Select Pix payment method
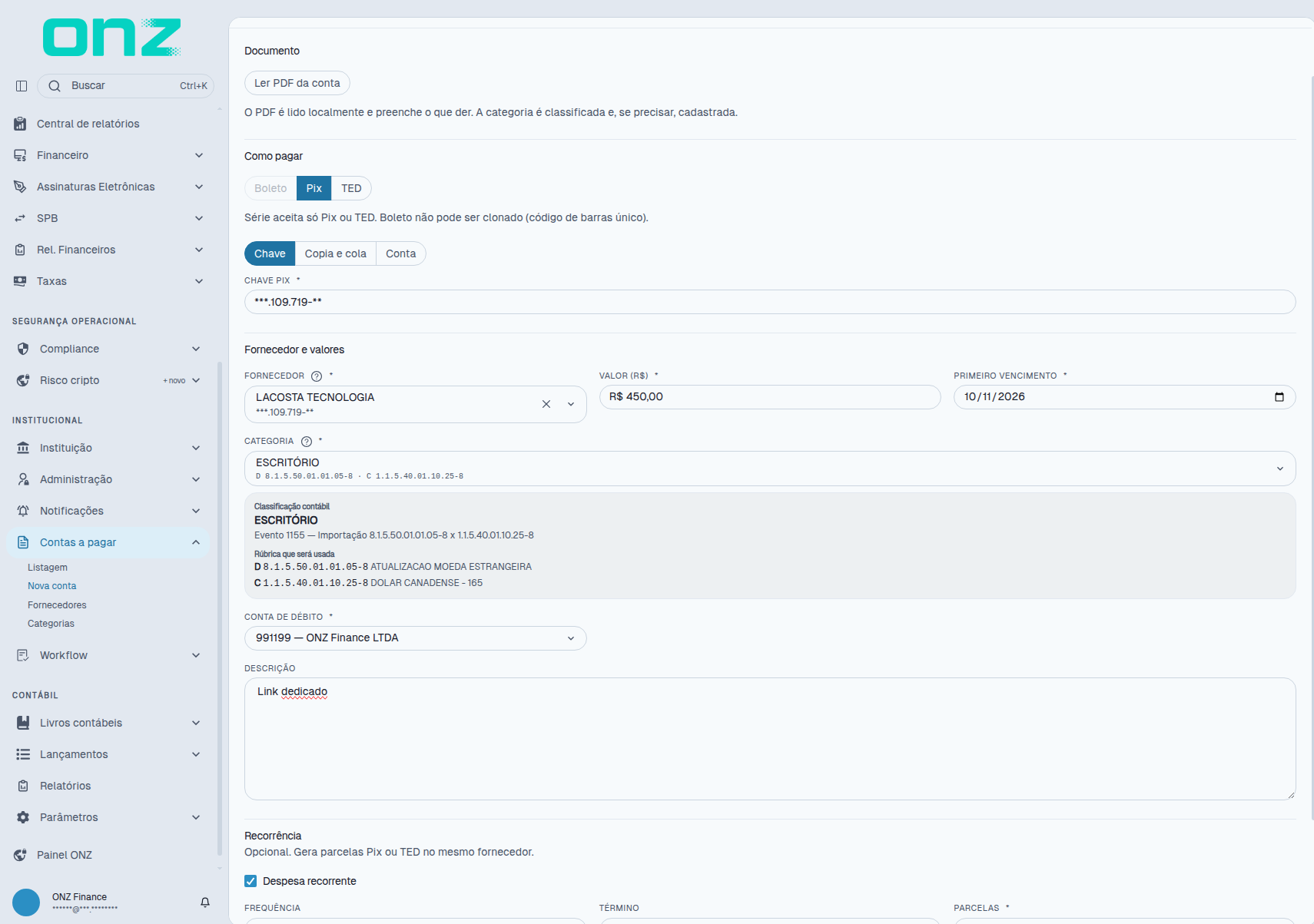Screen dimensions: 1314x924 [314, 188]
